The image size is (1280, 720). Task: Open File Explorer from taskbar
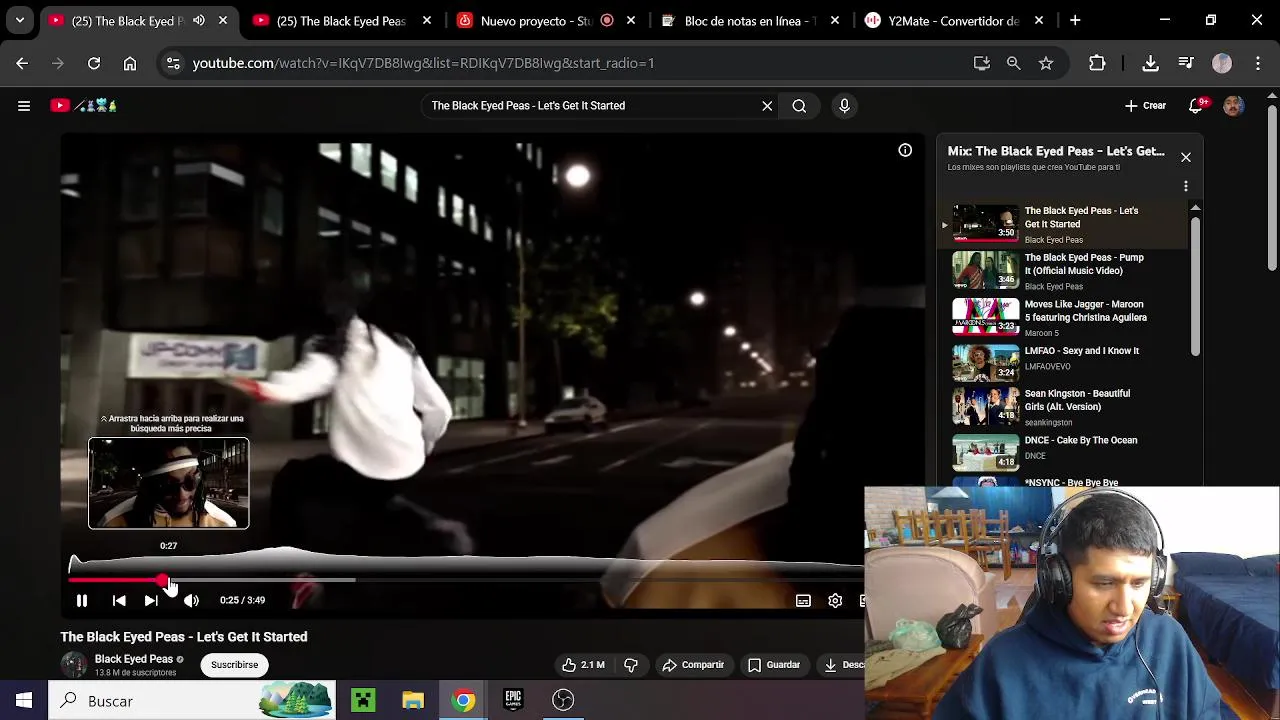pyautogui.click(x=413, y=701)
